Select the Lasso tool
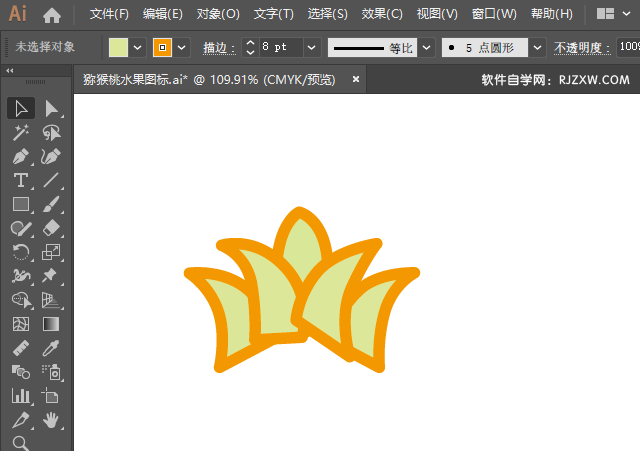This screenshot has width=640, height=451. pos(51,133)
